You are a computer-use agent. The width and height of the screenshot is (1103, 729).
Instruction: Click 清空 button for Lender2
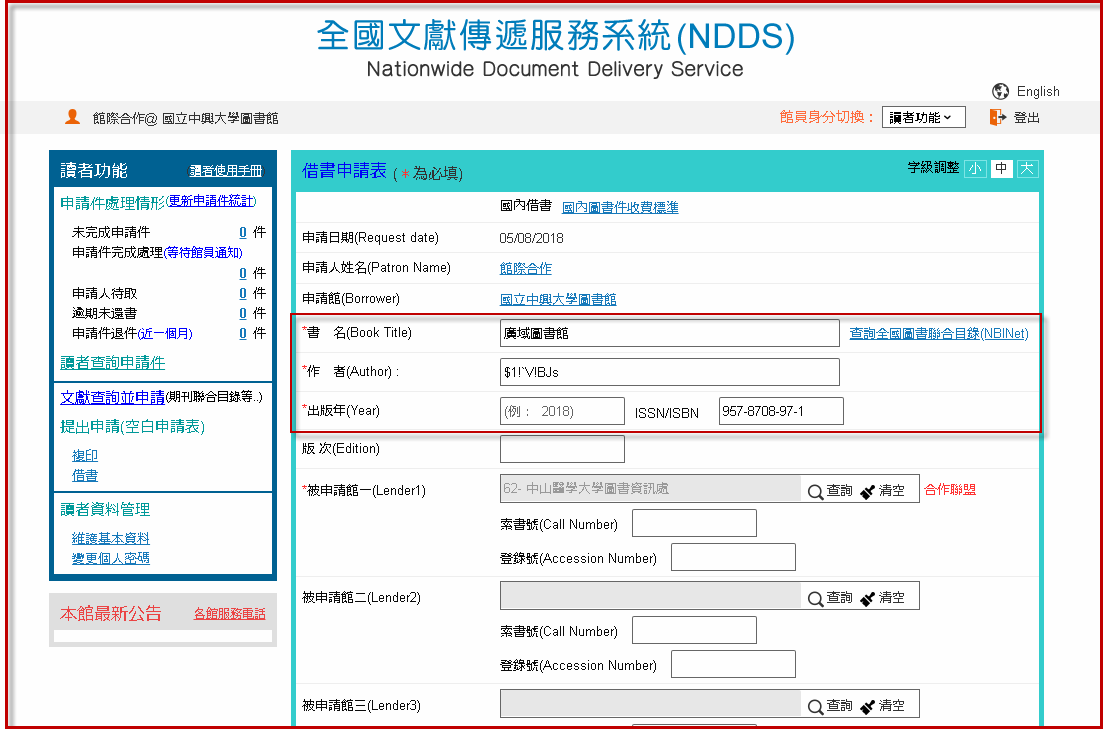[883, 598]
